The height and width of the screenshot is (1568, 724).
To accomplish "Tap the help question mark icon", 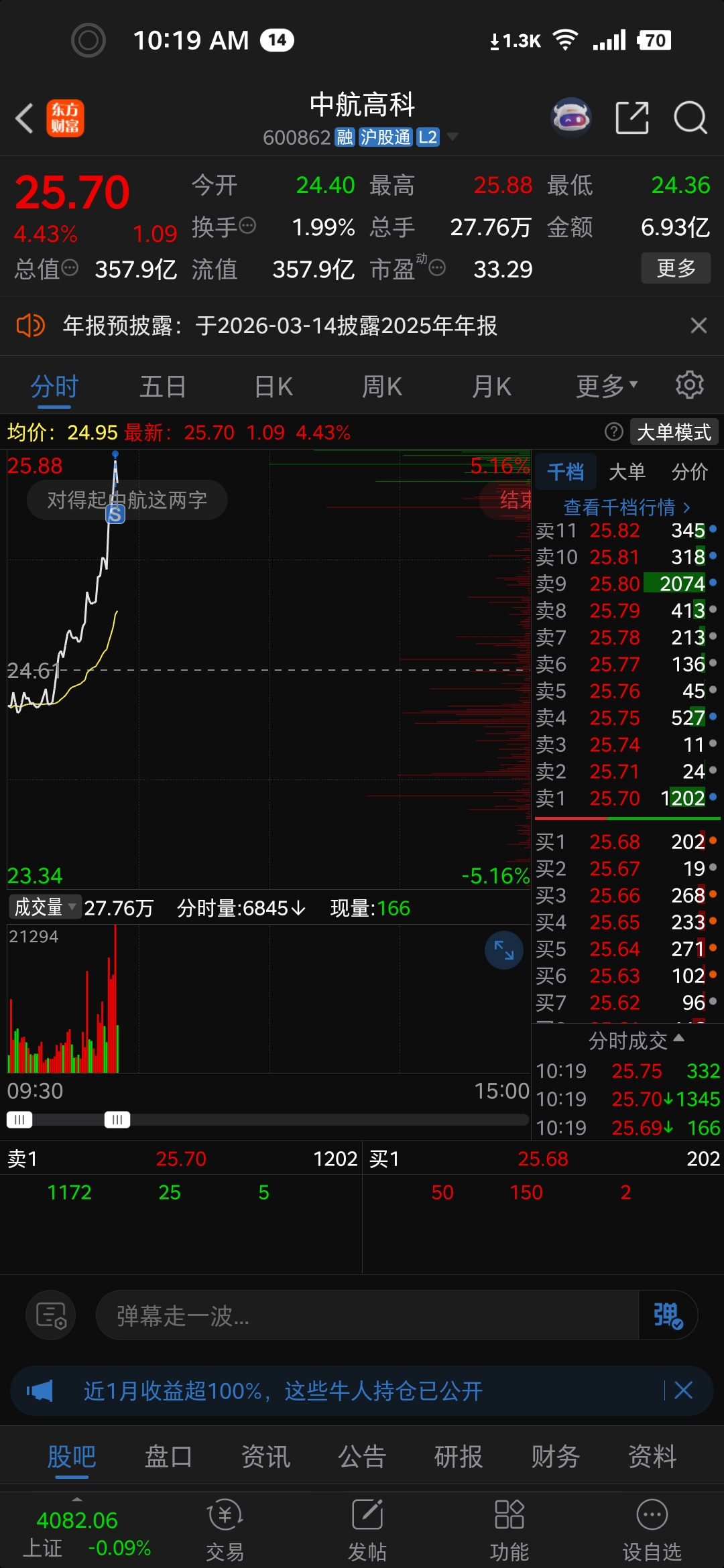I will point(613,432).
